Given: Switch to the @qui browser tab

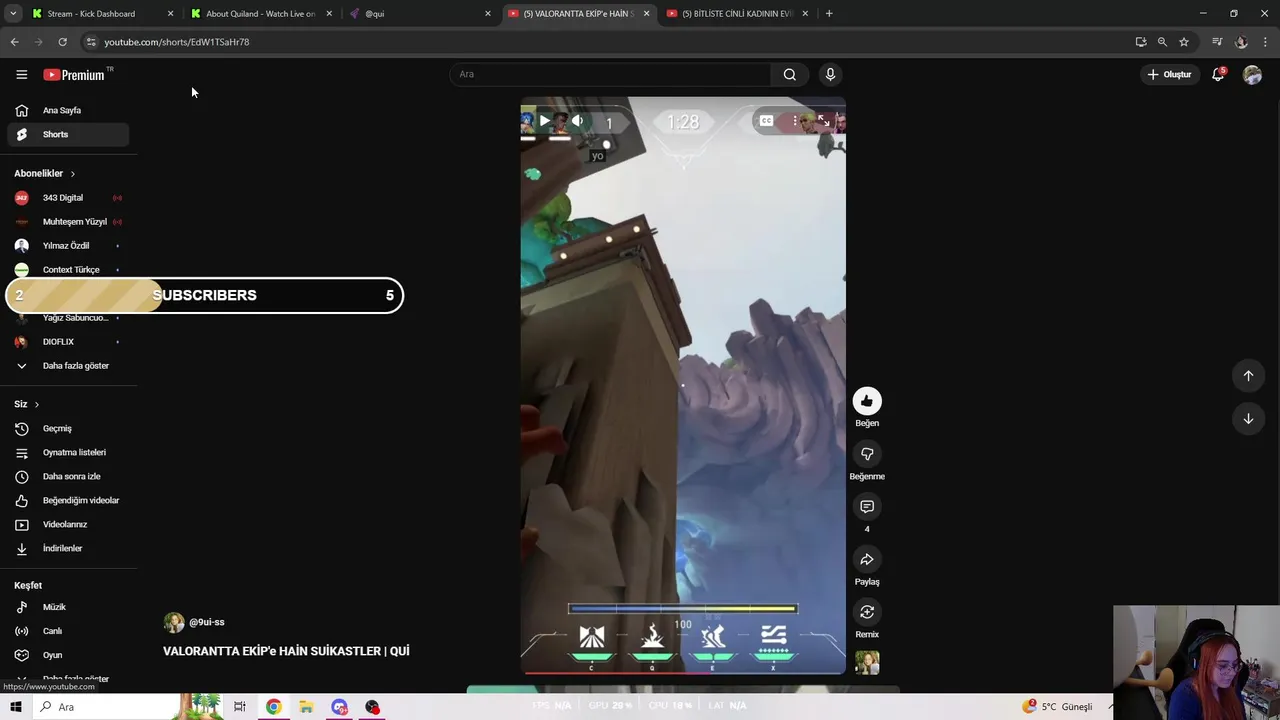Looking at the screenshot, I should tap(420, 14).
